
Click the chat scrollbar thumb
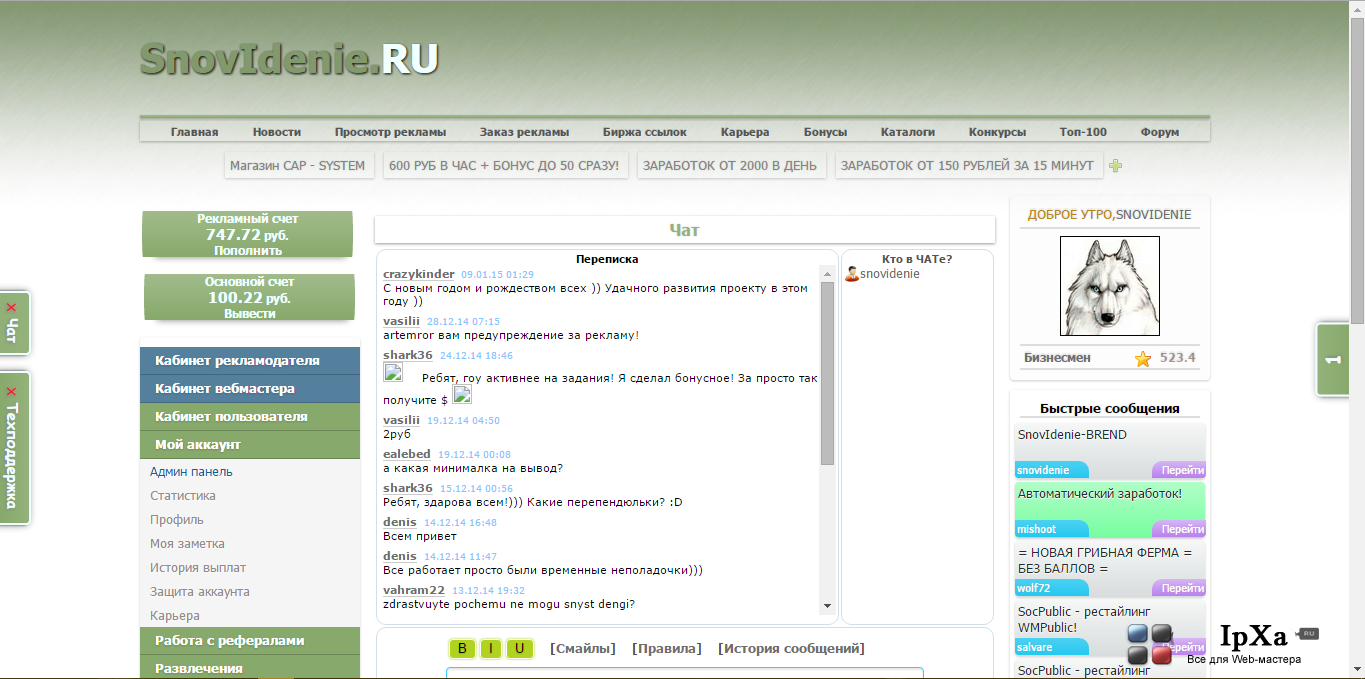(x=827, y=373)
